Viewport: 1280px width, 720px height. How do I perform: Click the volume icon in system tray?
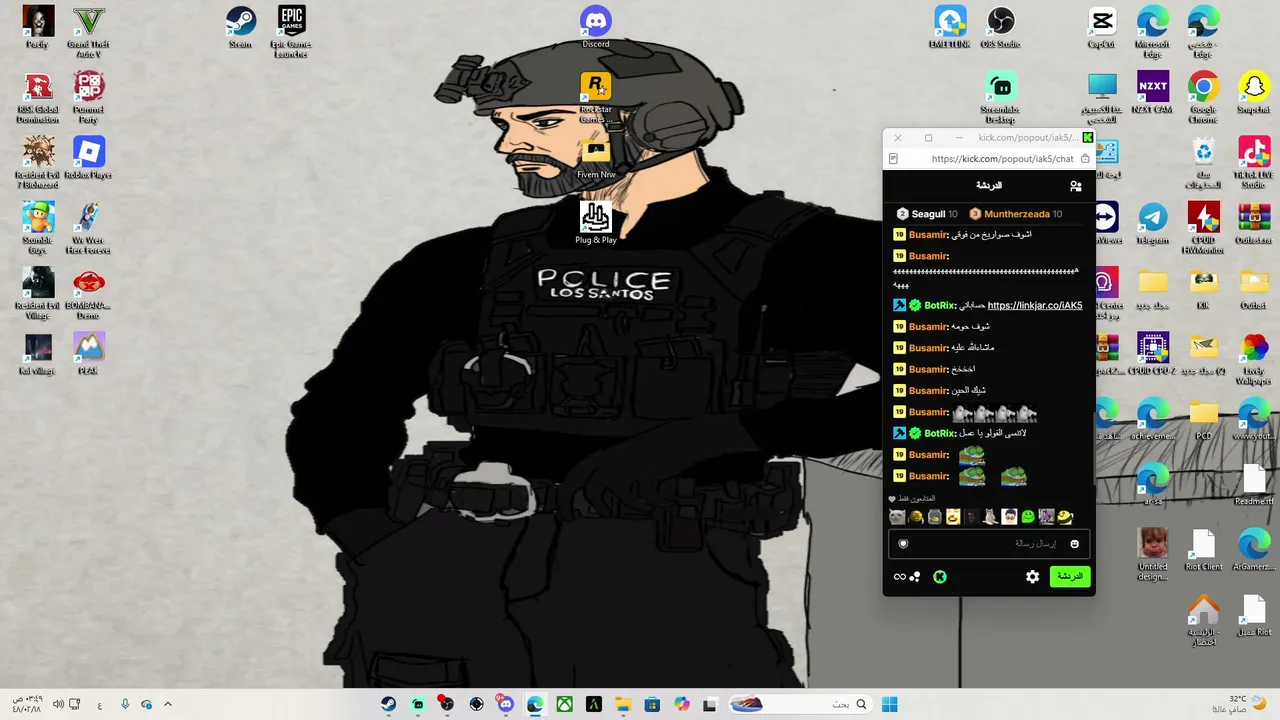pyautogui.click(x=58, y=705)
